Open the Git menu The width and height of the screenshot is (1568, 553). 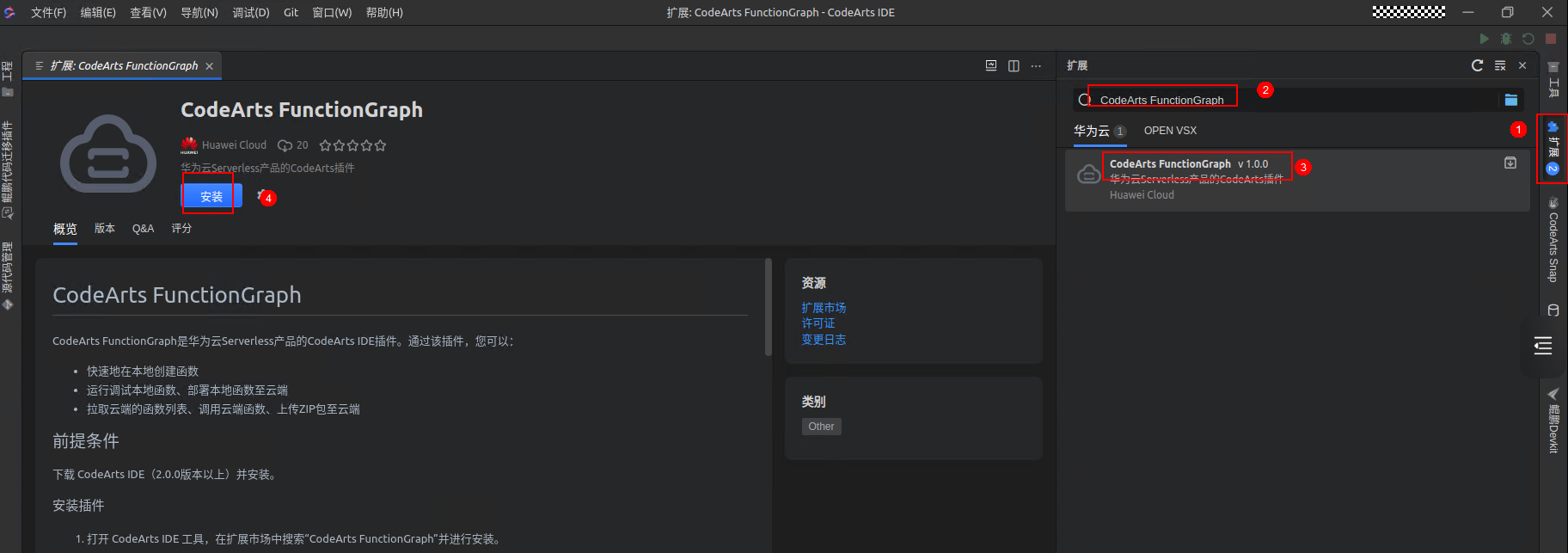[x=291, y=12]
